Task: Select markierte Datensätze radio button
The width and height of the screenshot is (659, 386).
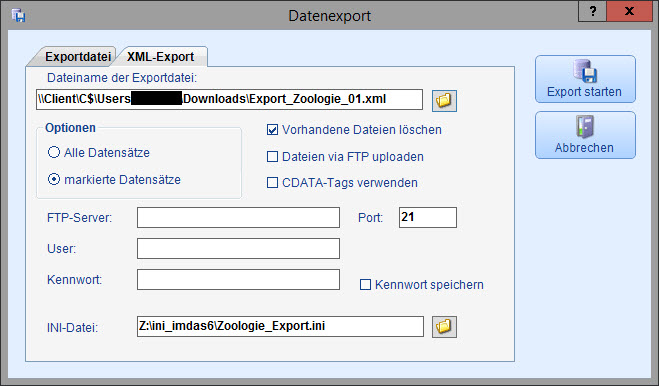Action: pos(54,180)
